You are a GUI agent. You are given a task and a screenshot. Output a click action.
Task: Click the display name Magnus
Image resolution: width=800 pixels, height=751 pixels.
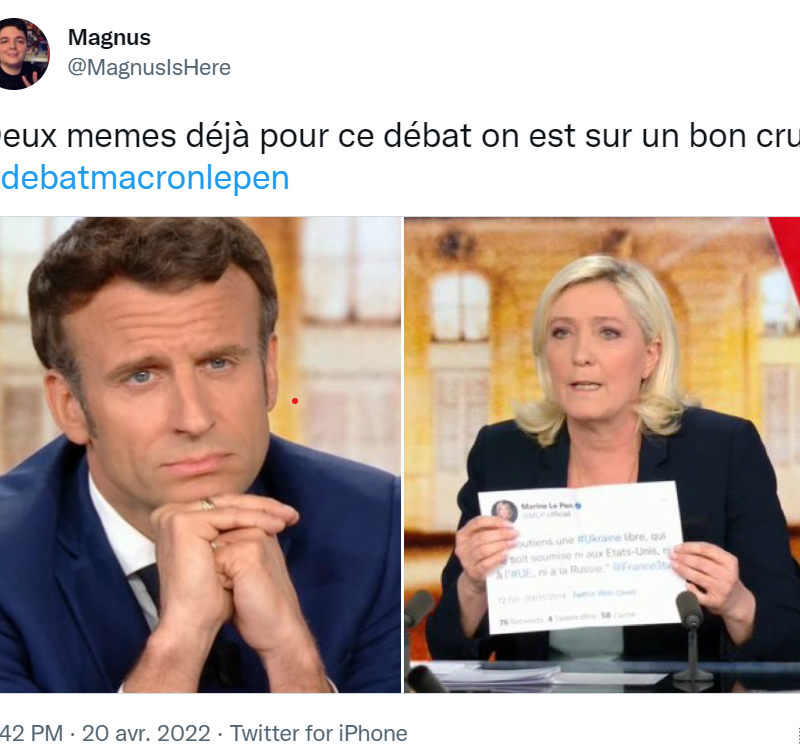pyautogui.click(x=109, y=37)
